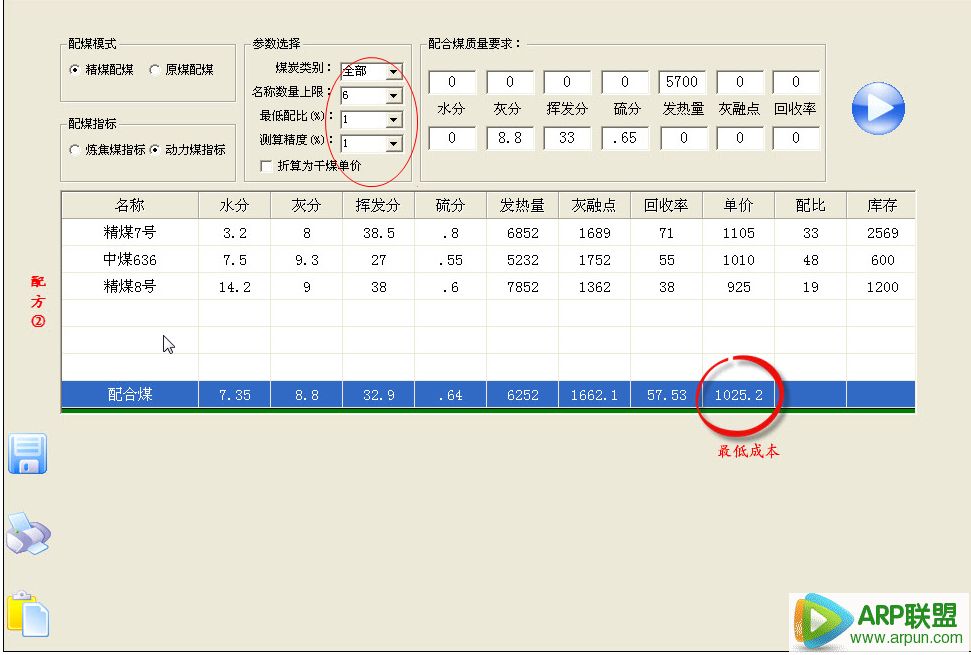971x655 pixels.
Task: Click the lower 灰分 field showing 8.8
Action: [510, 138]
